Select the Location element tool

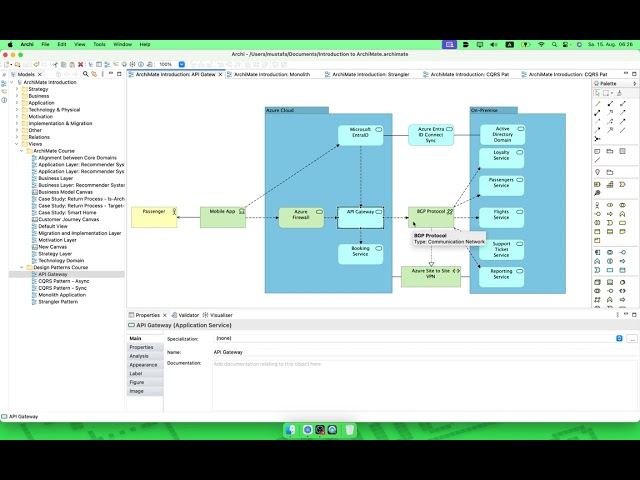(598, 172)
